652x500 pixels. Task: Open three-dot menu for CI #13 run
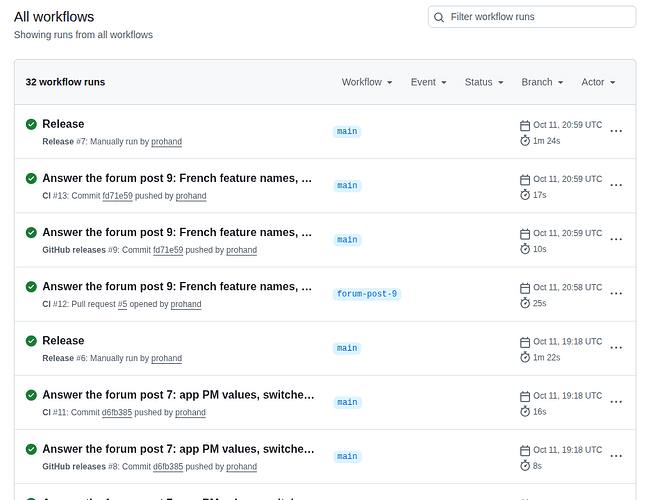click(616, 185)
